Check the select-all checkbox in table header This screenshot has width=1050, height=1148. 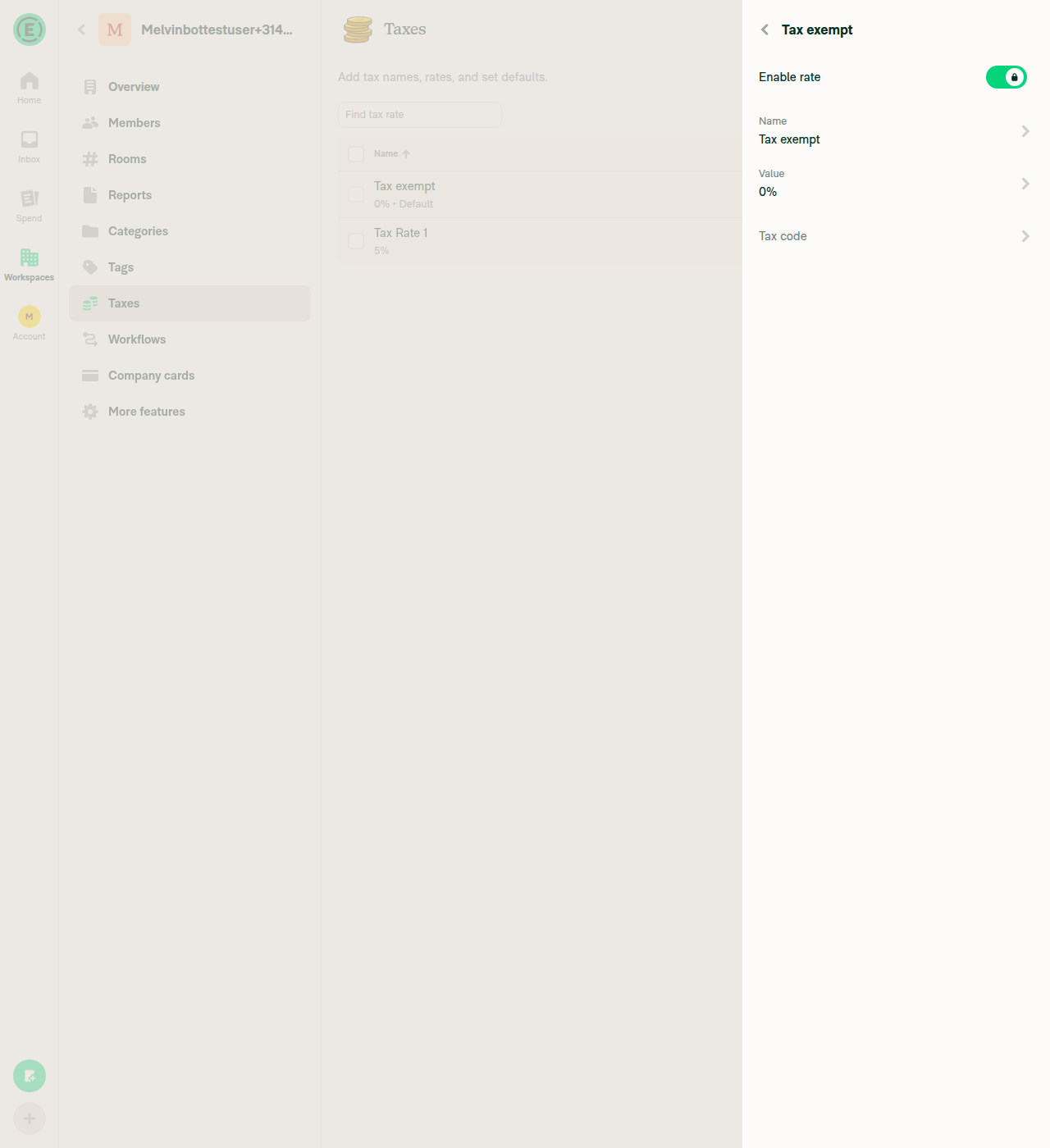[x=356, y=154]
